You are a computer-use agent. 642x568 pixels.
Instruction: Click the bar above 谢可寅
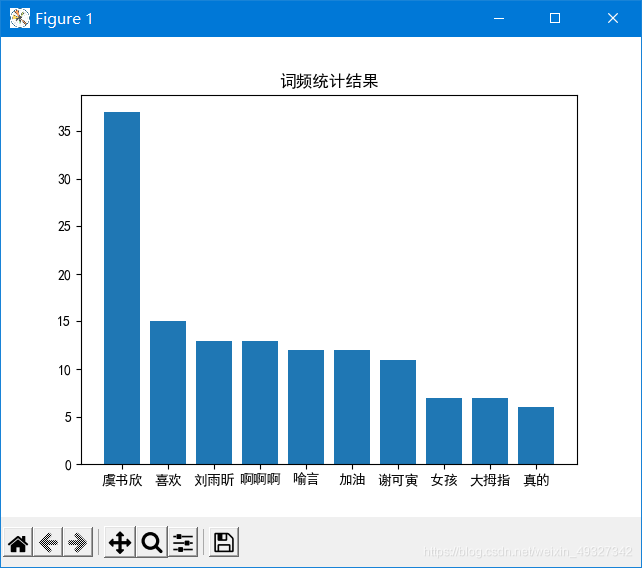398,412
